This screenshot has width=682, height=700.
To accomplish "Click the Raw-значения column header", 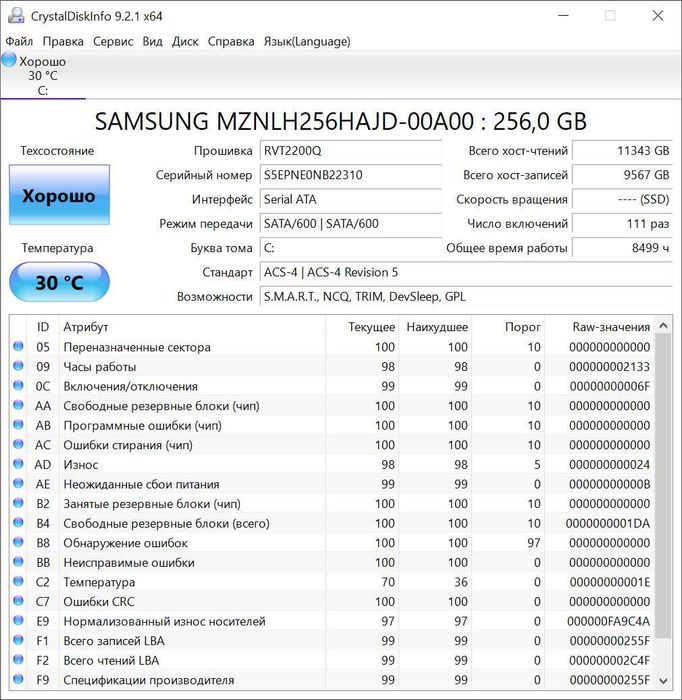I will [599, 327].
